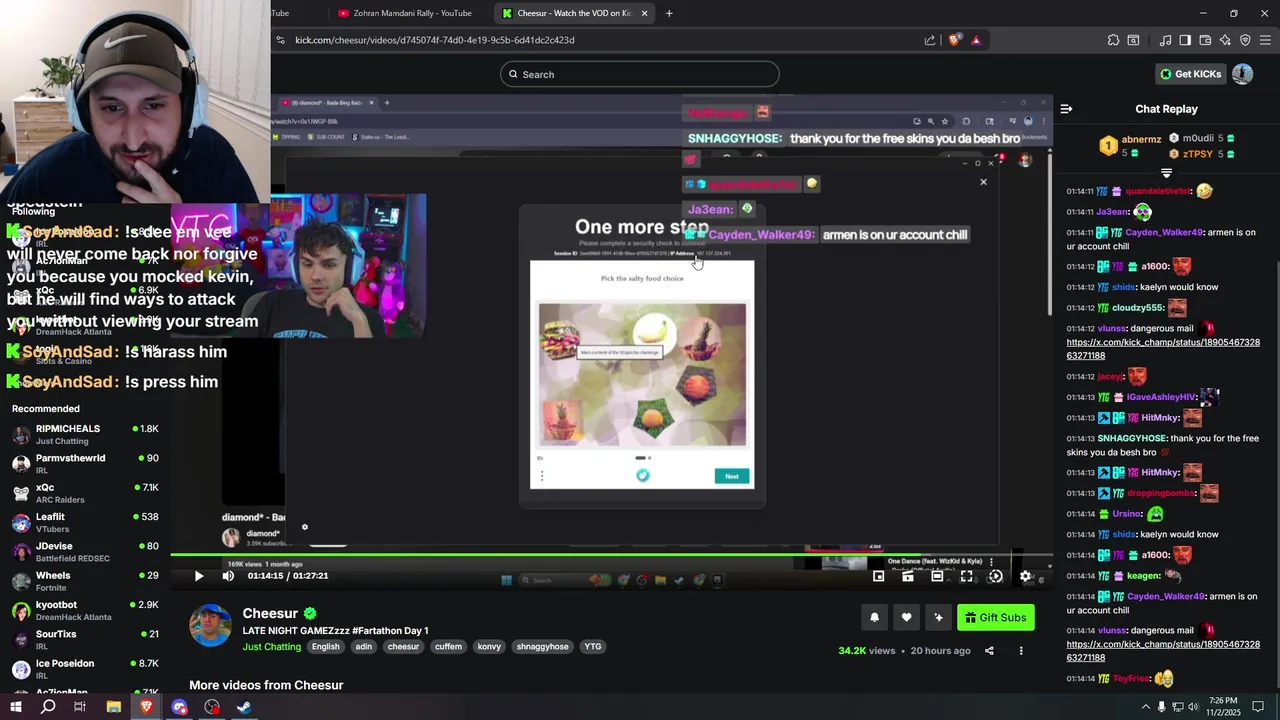Select the English tag

tap(325, 647)
